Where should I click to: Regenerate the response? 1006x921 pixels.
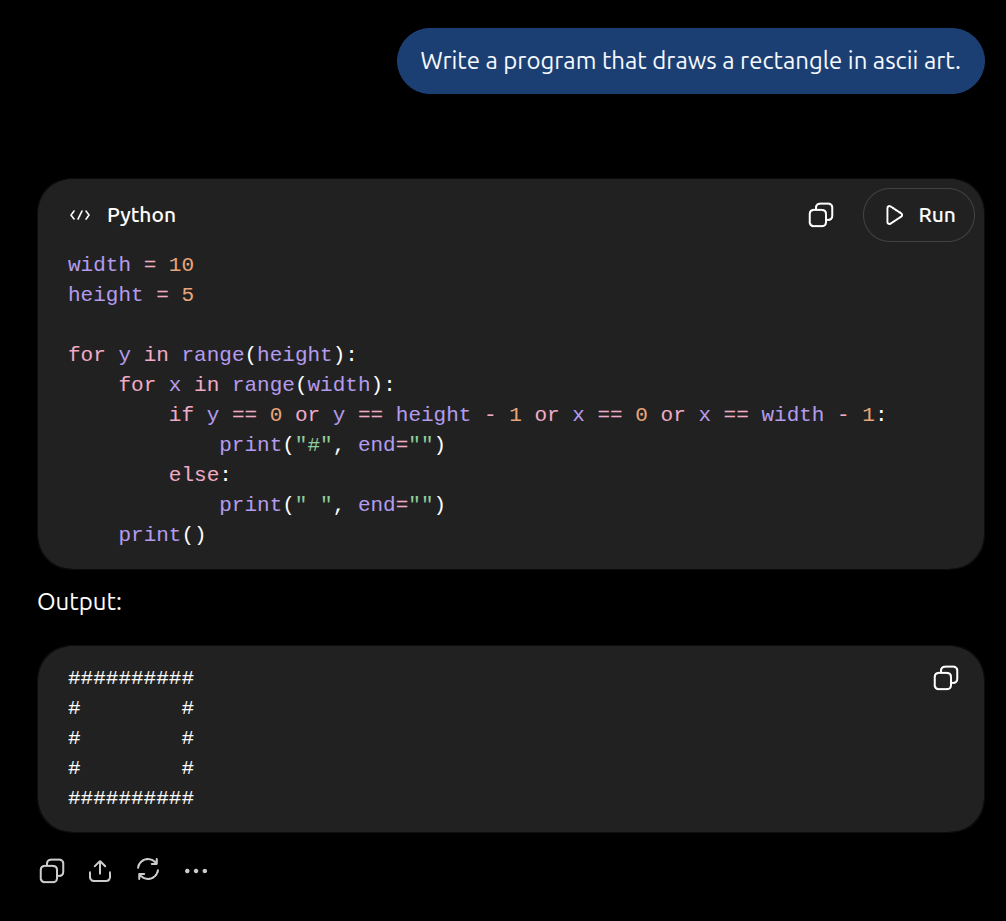148,870
